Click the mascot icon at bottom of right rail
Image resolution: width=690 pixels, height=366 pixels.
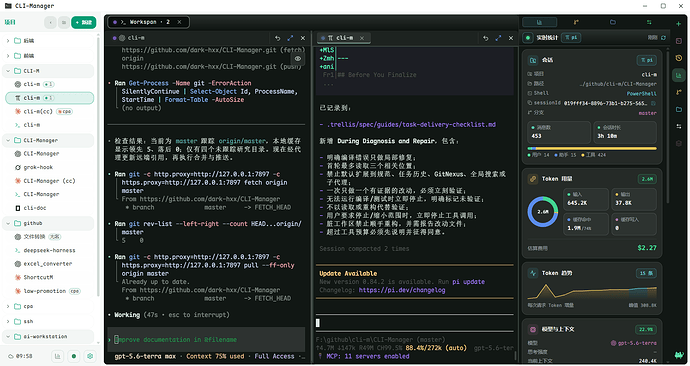pyautogui.click(x=678, y=355)
